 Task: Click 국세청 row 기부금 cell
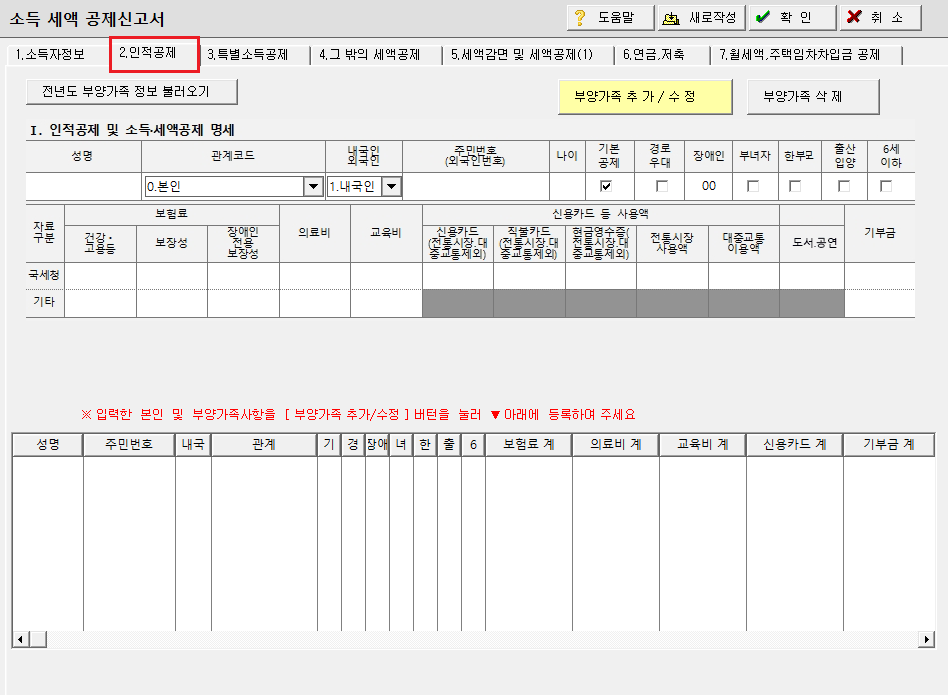(x=880, y=276)
